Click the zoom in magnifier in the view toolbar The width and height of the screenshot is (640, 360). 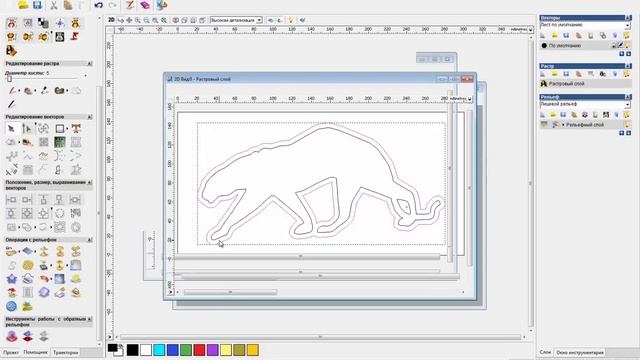click(138, 20)
